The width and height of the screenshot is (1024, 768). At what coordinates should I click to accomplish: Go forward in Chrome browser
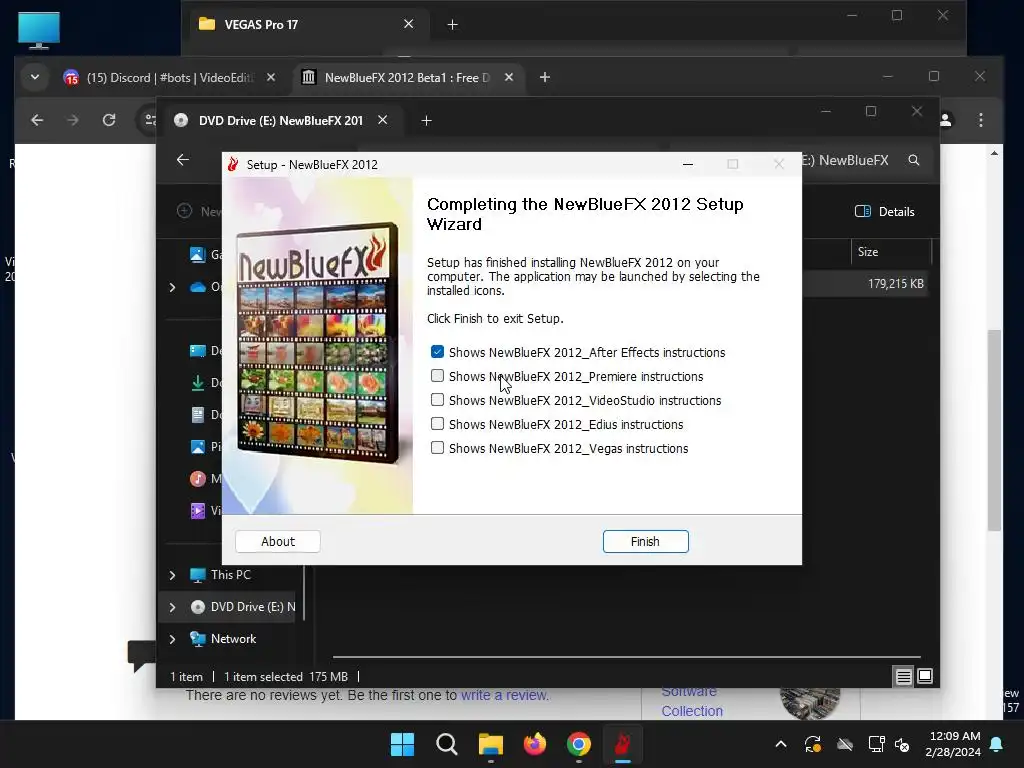[x=73, y=120]
